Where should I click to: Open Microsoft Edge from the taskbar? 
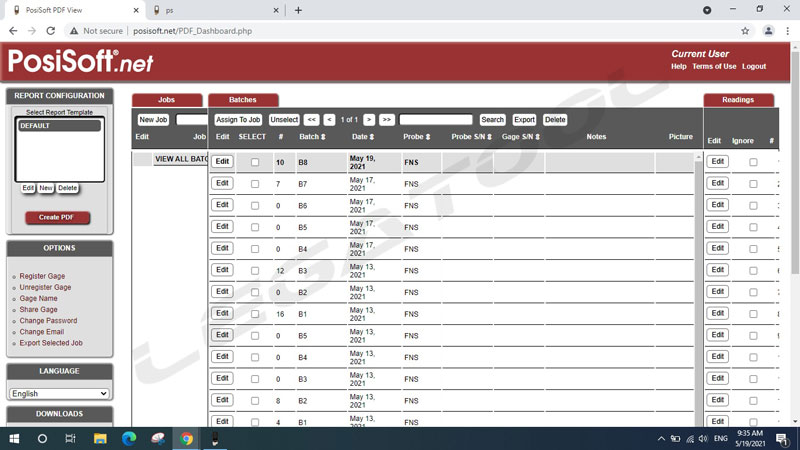pos(128,438)
